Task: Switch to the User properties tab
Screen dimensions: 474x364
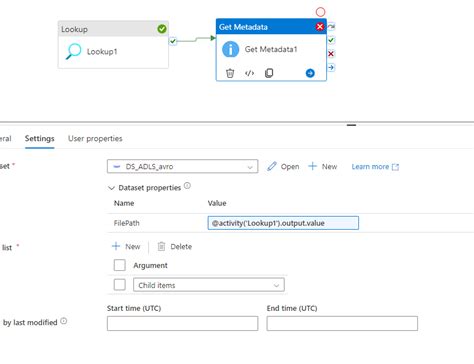Action: pyautogui.click(x=95, y=139)
